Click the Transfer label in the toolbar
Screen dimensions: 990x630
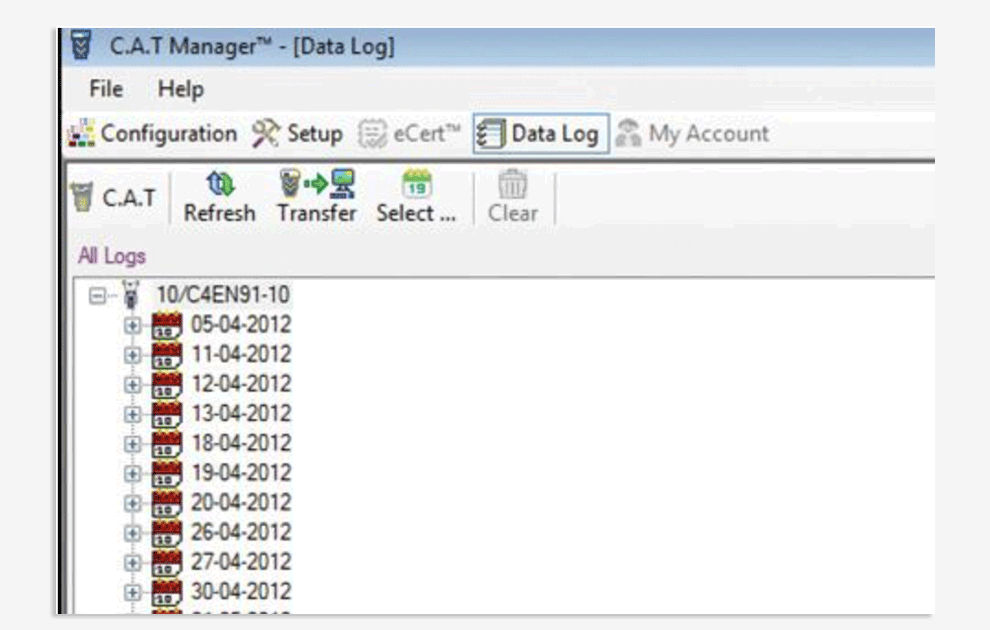317,213
